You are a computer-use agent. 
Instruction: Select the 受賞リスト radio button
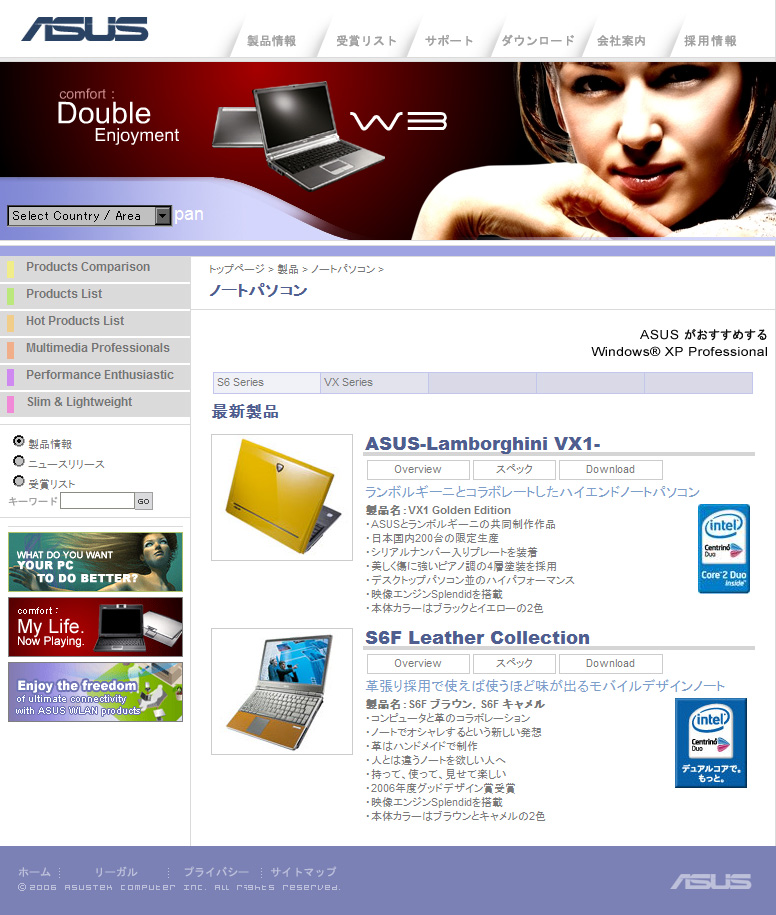tap(19, 481)
